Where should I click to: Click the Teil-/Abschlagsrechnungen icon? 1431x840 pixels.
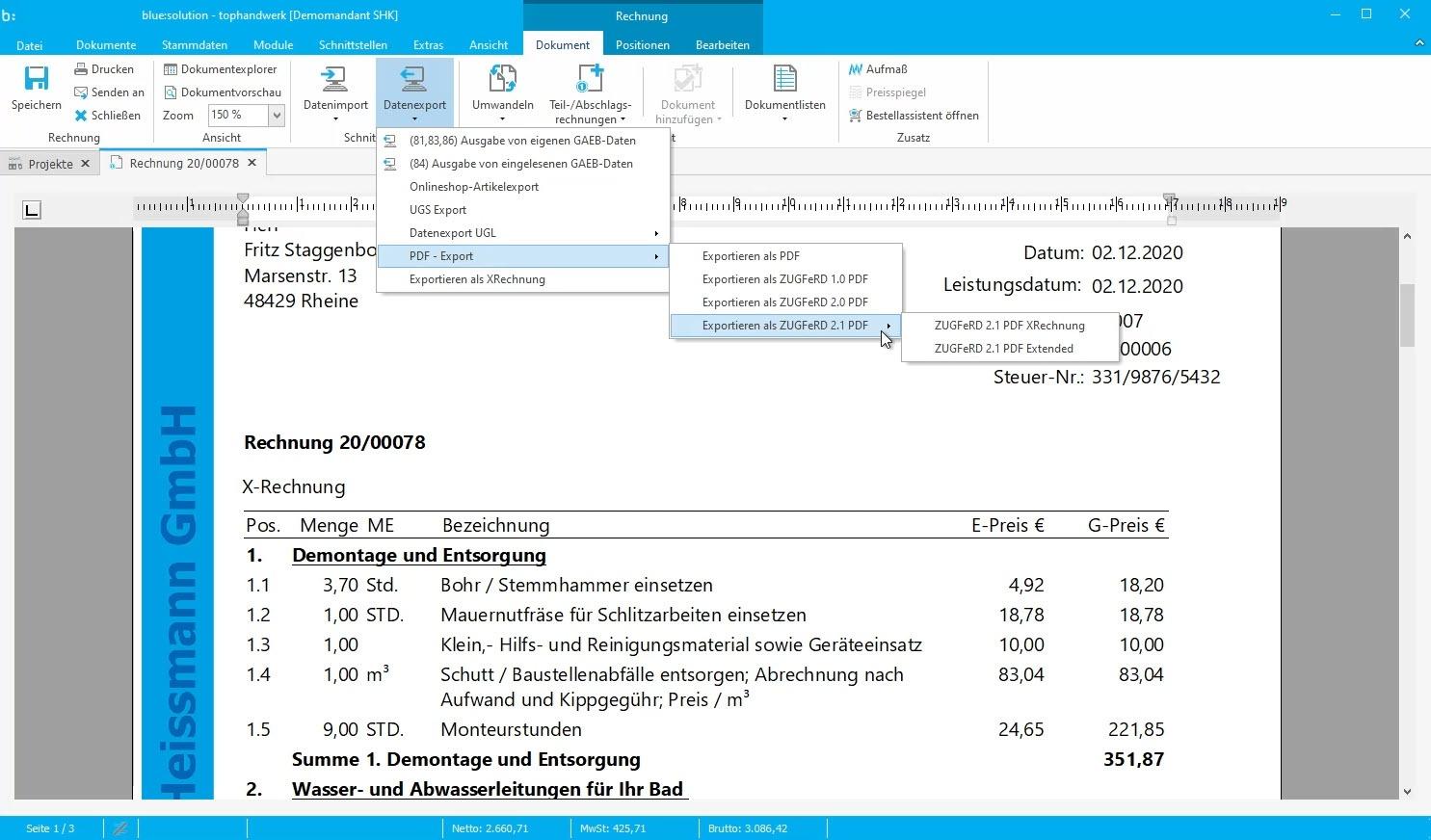(590, 79)
